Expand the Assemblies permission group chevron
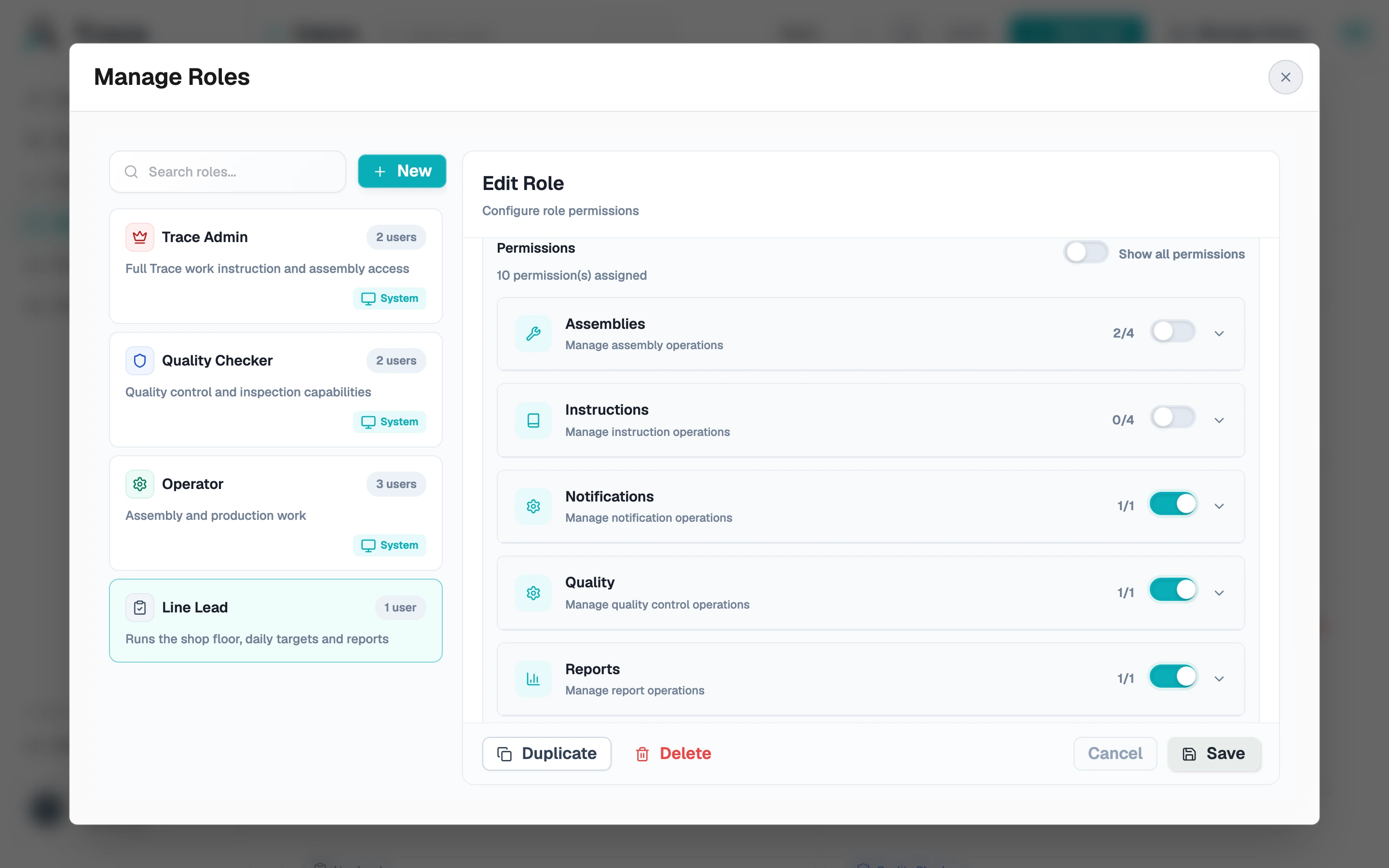 pos(1219,334)
